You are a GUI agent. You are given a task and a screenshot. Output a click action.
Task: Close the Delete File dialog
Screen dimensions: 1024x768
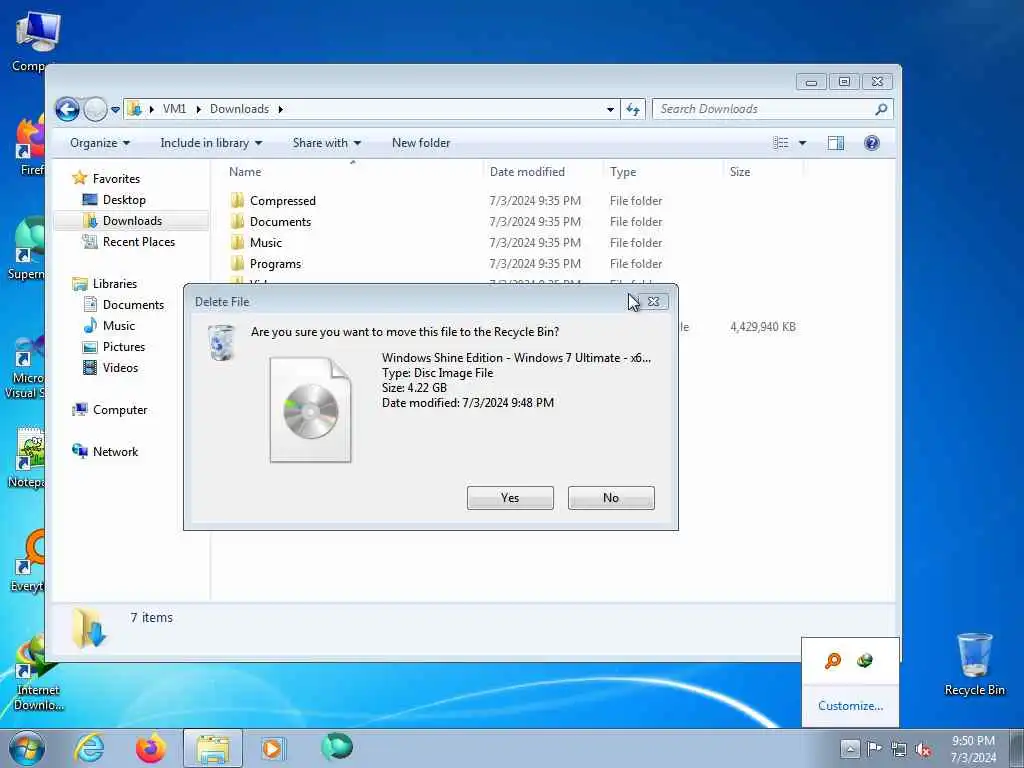[x=653, y=302]
